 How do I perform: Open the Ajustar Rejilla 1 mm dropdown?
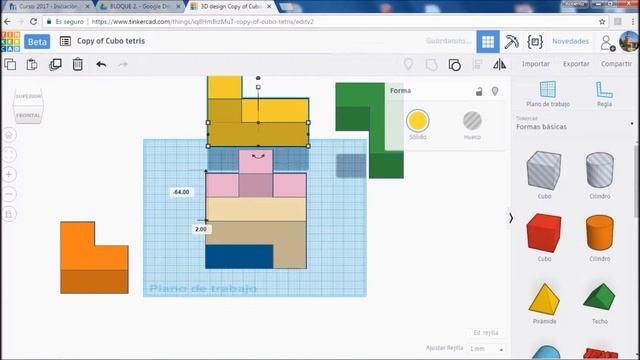tap(486, 349)
